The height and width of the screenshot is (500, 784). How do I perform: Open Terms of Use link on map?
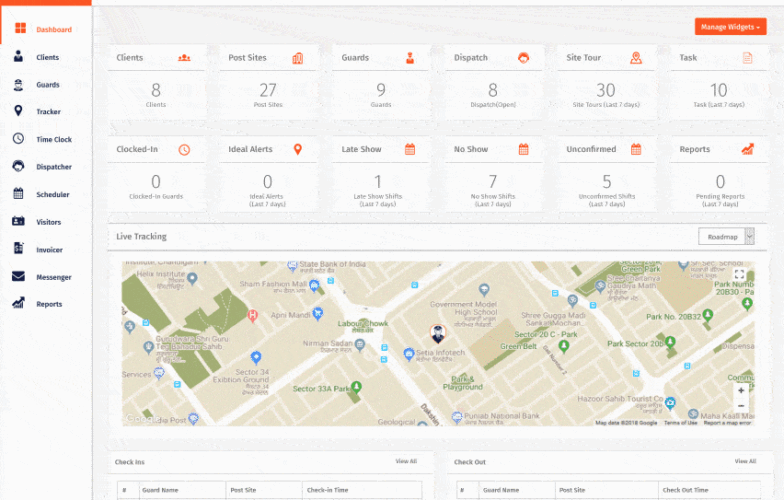[x=680, y=423]
